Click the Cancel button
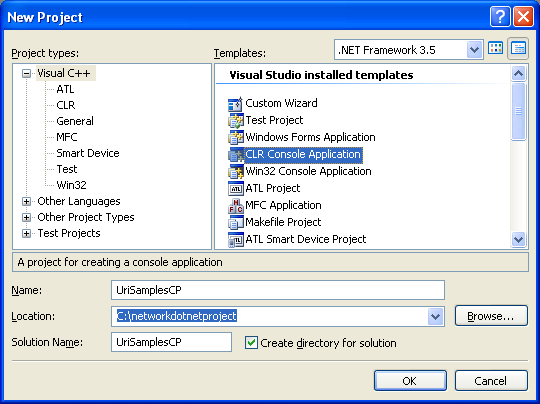The width and height of the screenshot is (540, 404). click(491, 381)
